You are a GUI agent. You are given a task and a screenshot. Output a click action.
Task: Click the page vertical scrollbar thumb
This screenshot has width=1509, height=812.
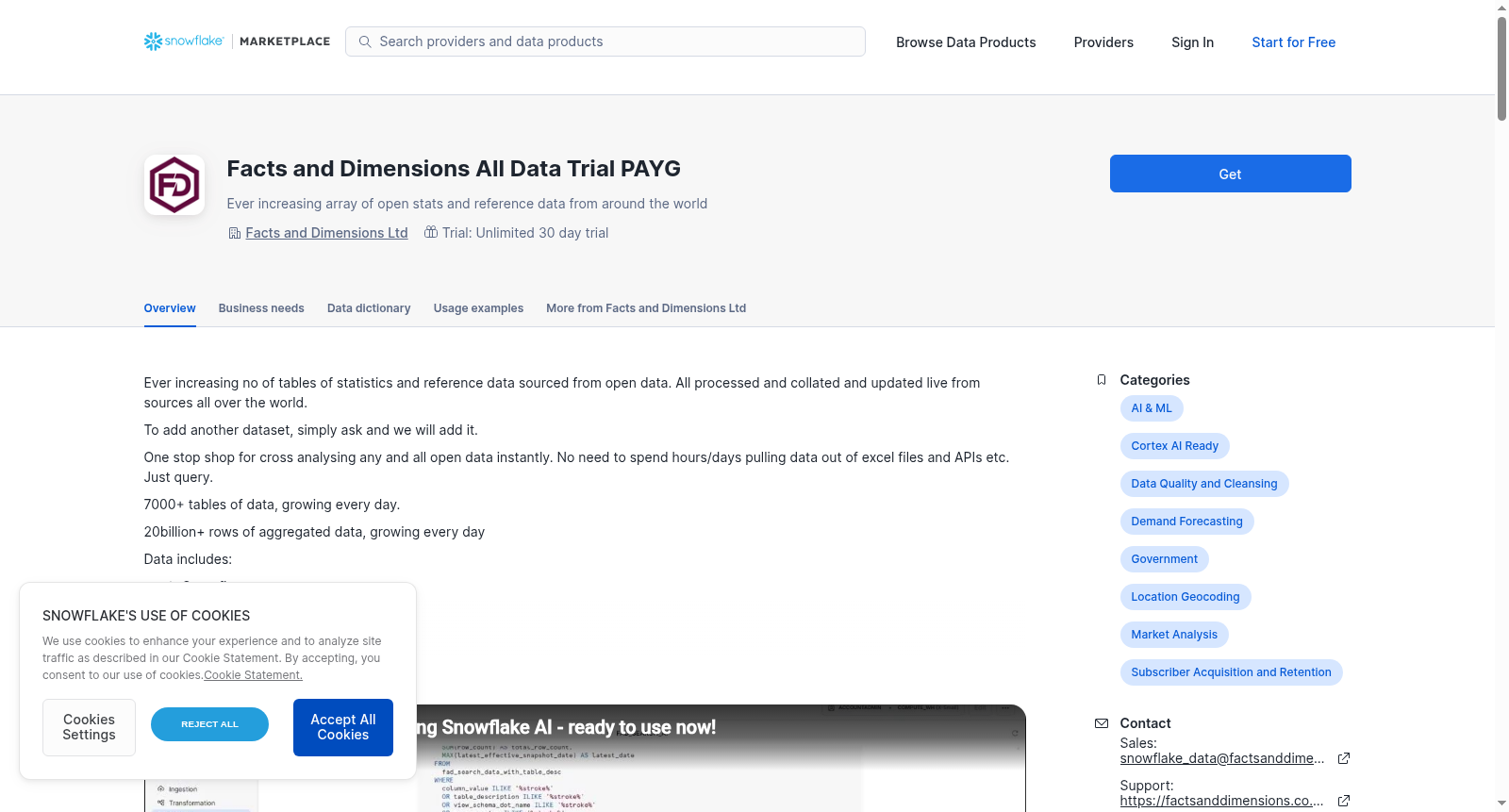(x=1501, y=68)
